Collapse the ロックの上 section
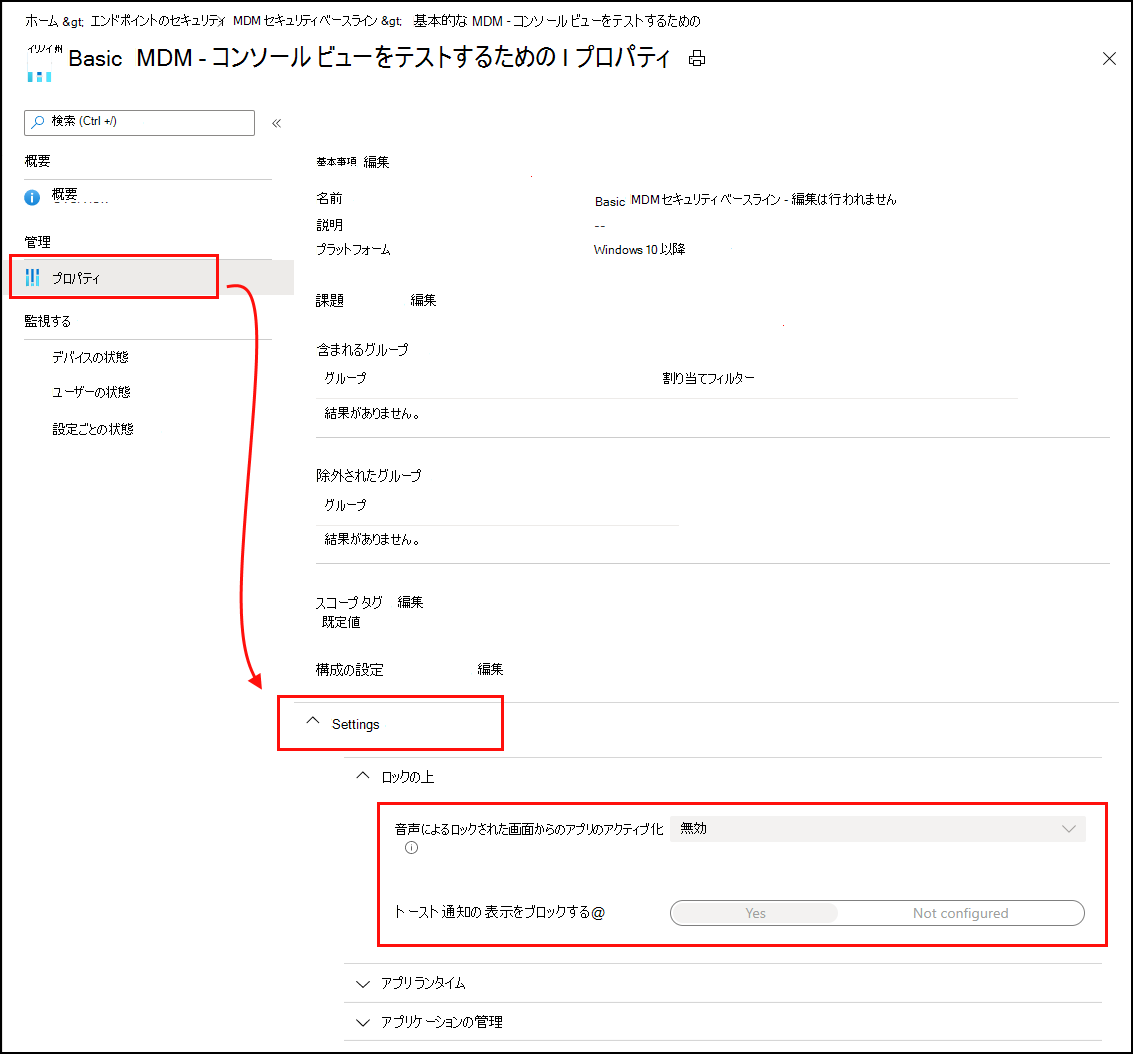 (x=363, y=776)
